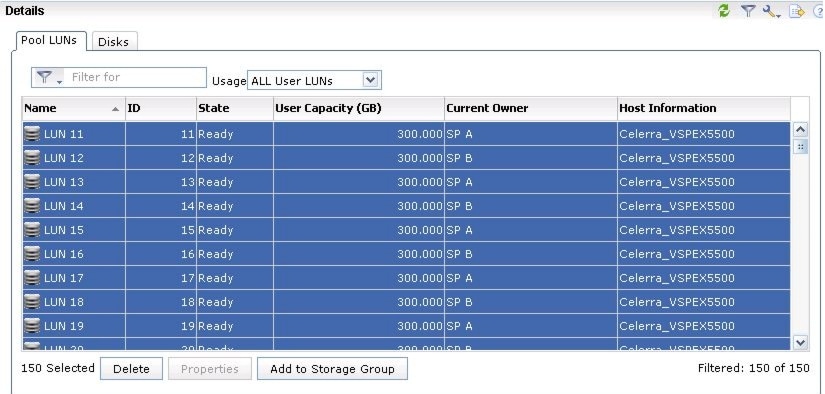
Task: Switch to the Disks tab
Action: pos(114,42)
